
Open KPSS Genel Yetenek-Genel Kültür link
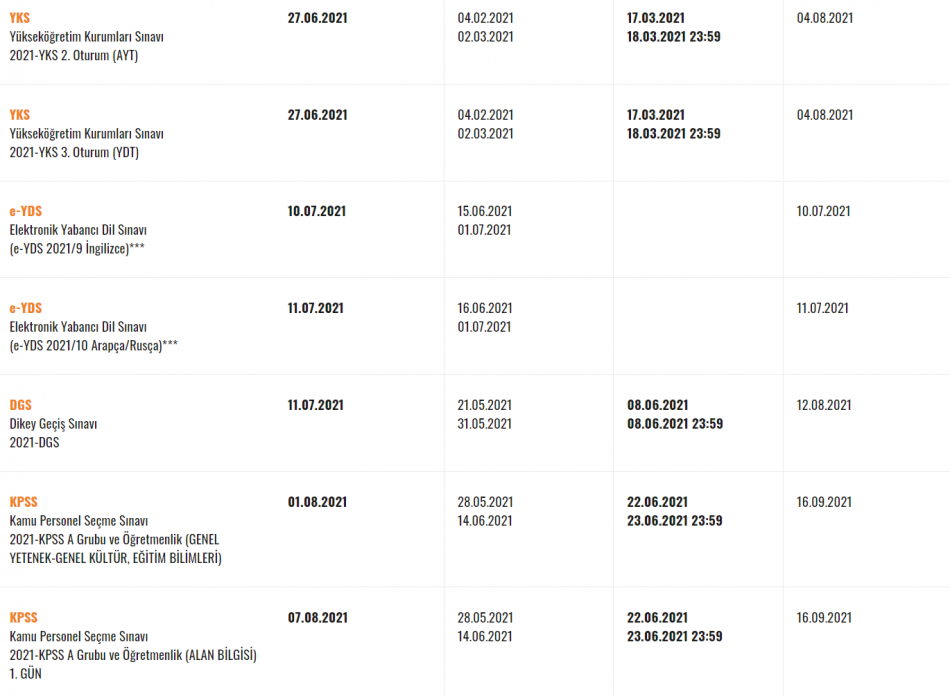click(24, 502)
